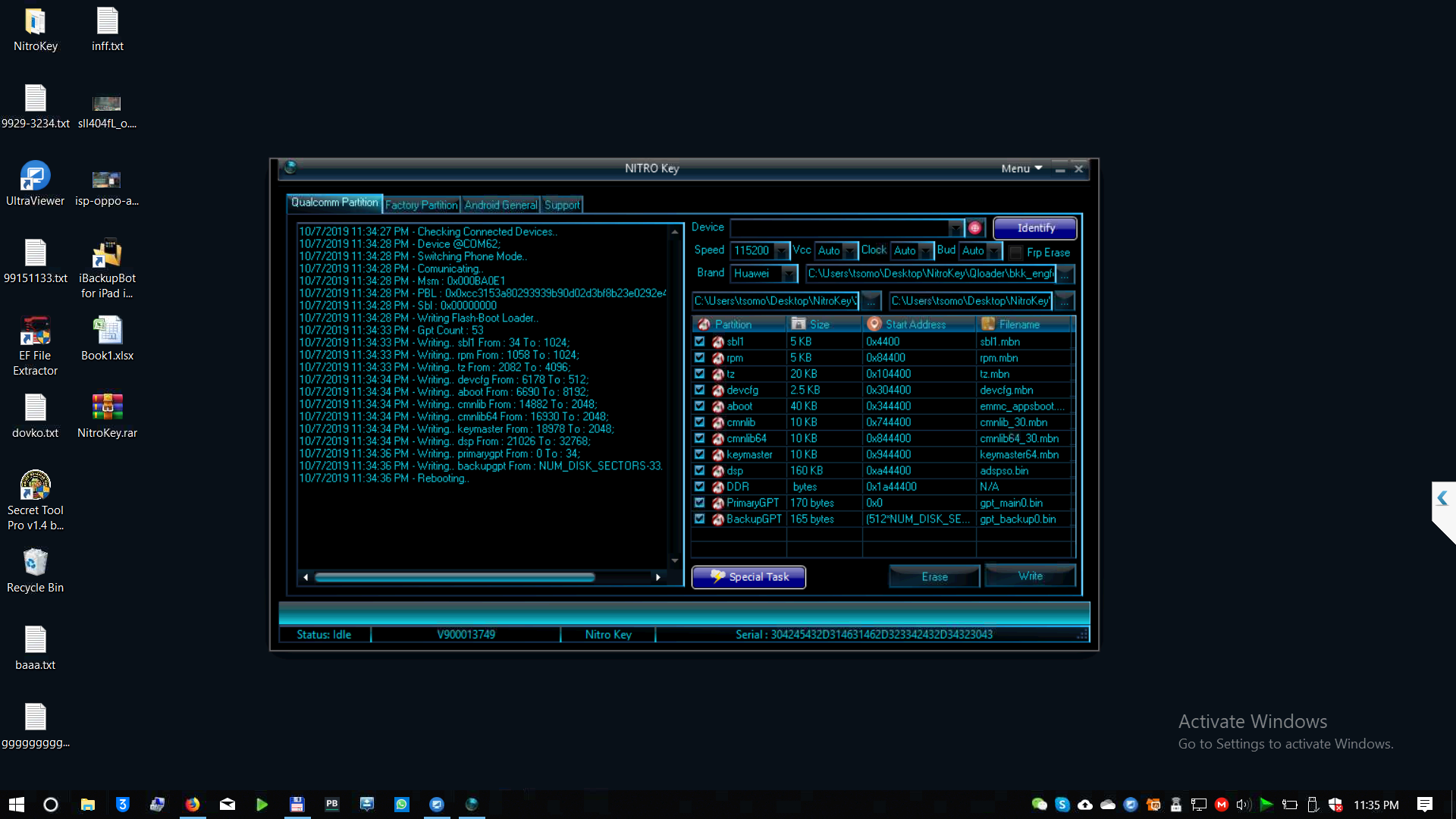The image size is (1456, 819).
Task: Open the Speed 115200 dropdown
Action: pyautogui.click(x=781, y=251)
